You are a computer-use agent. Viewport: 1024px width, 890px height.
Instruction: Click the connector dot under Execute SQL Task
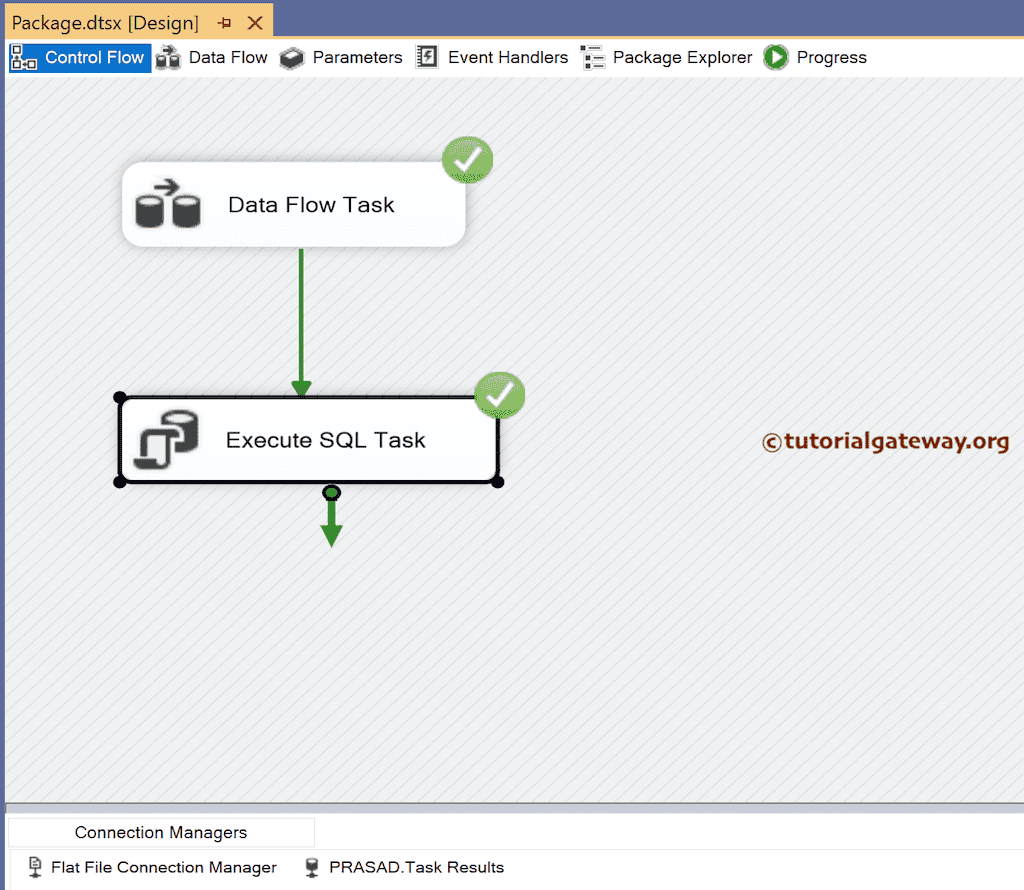pos(331,492)
